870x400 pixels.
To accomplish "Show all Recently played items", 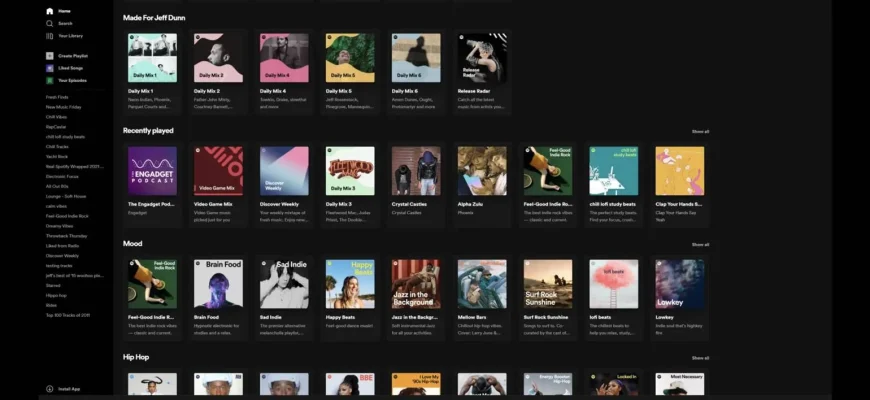I will coord(700,131).
